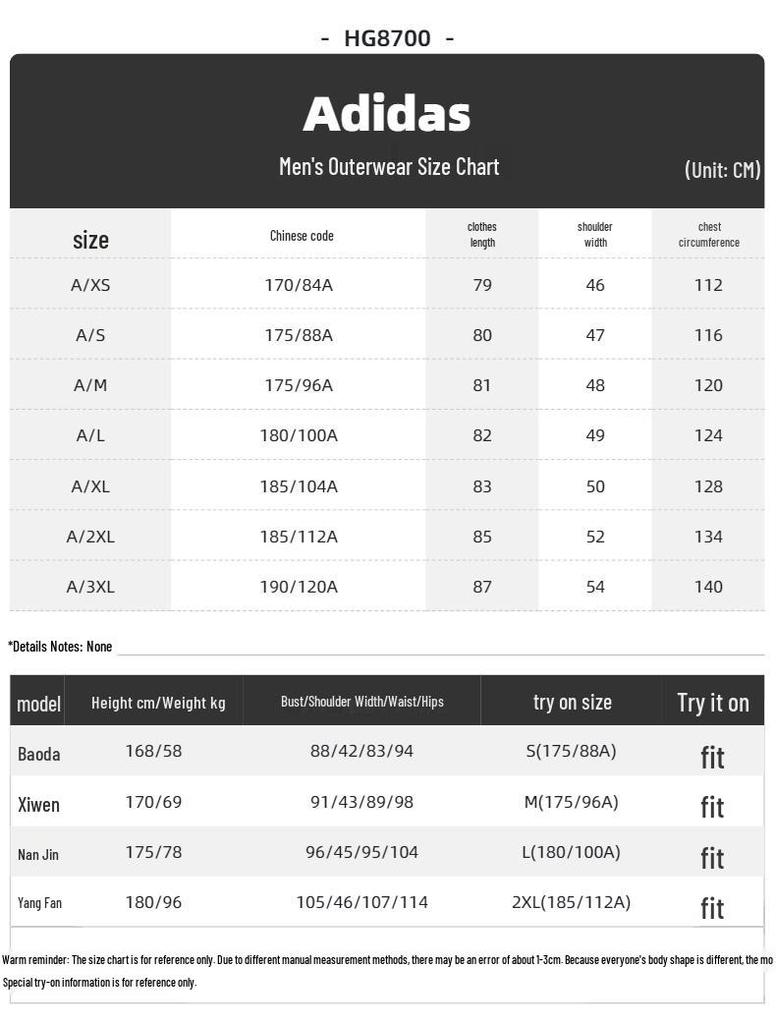Screen dimensions: 776x1024
Task: Click the shoulder width column header
Action: click(595, 234)
